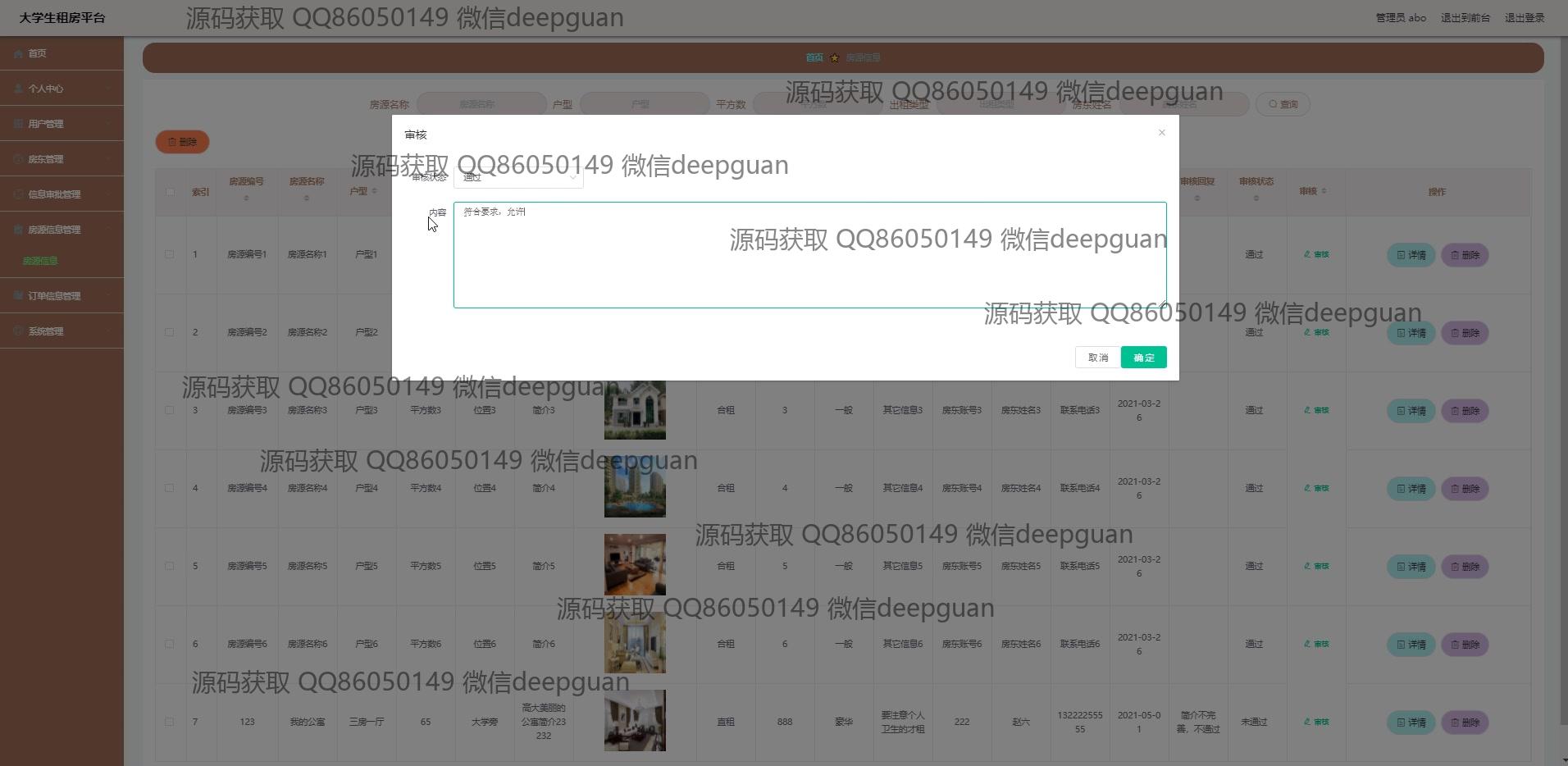Sort by the 审核回复 column arrows
Viewport: 1568px width, 766px height.
pyautogui.click(x=1197, y=198)
